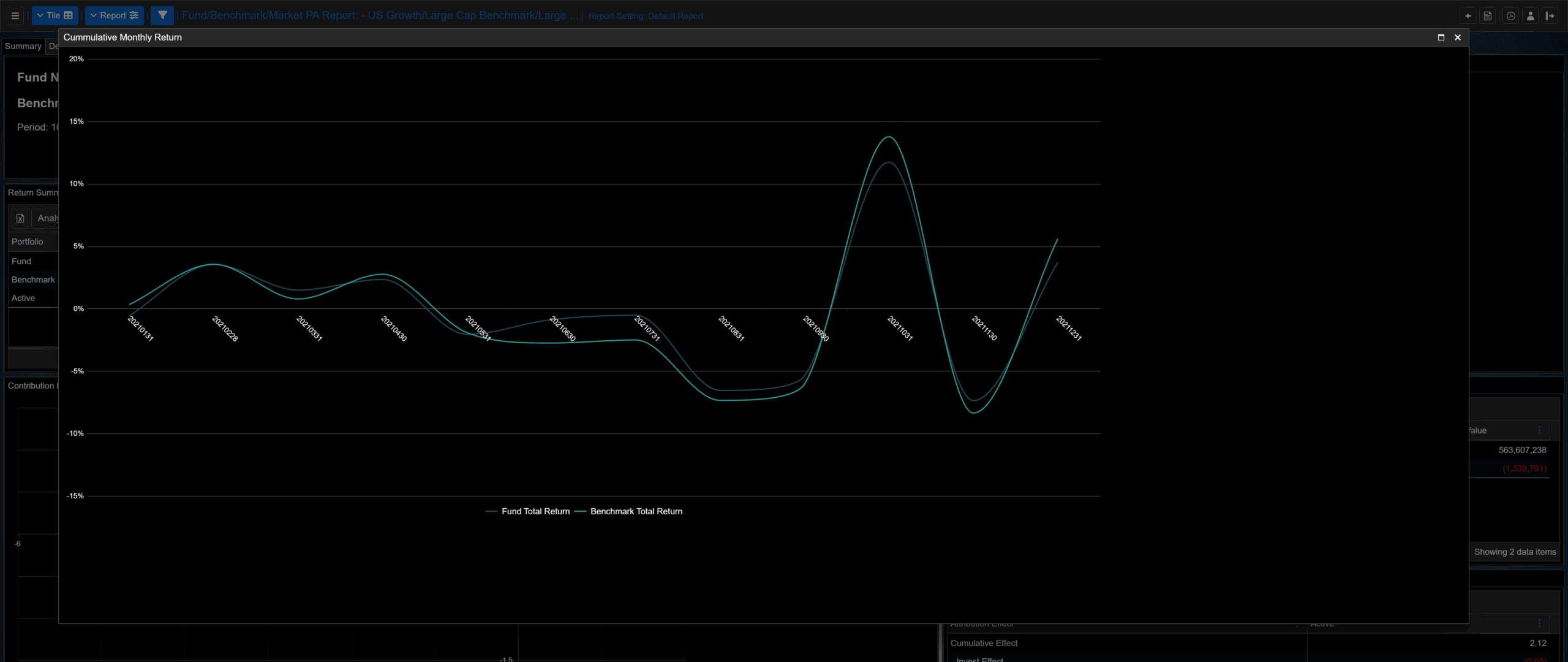Click the -10% y-axis label
The image size is (1568, 662).
pos(75,433)
